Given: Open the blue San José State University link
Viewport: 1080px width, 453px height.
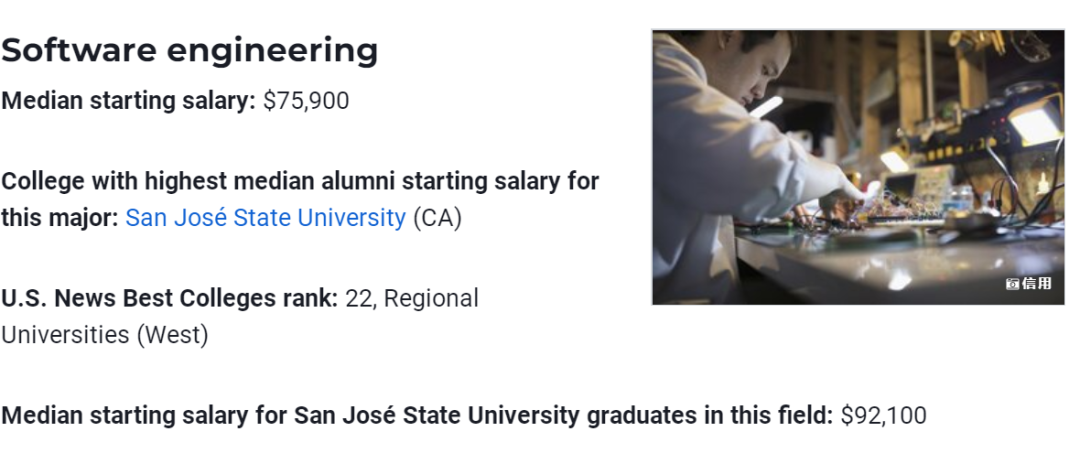Looking at the screenshot, I should click(265, 218).
